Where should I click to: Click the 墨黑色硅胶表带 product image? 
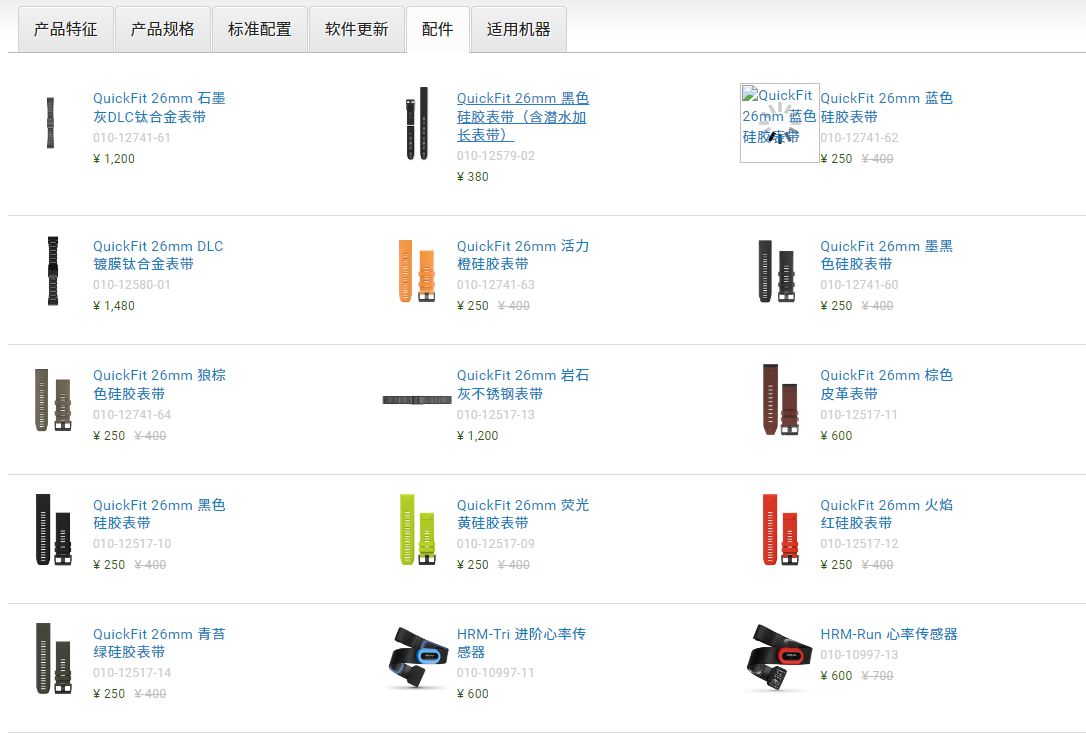tap(777, 271)
